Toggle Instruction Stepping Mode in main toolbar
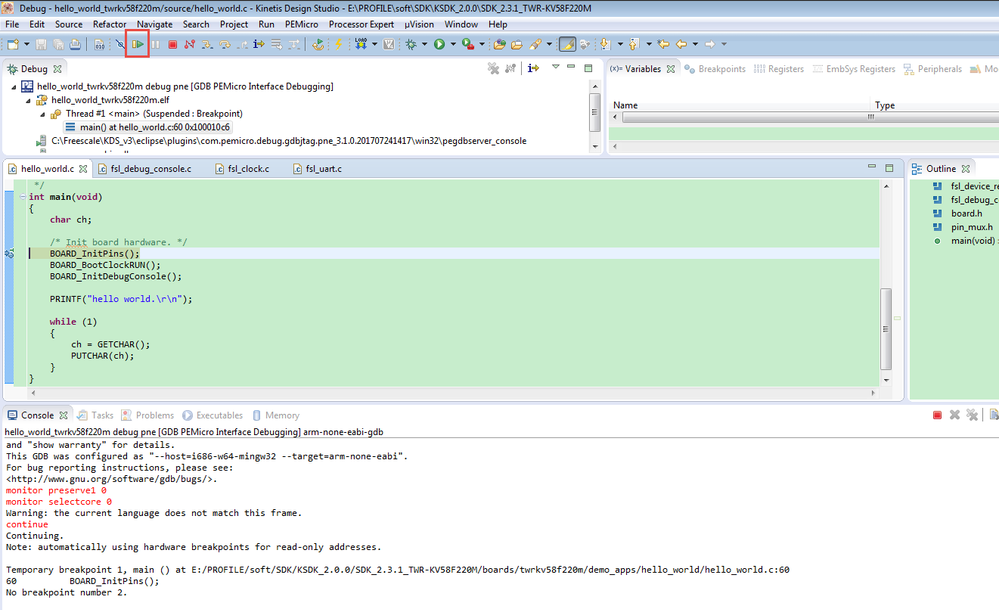 [x=259, y=44]
